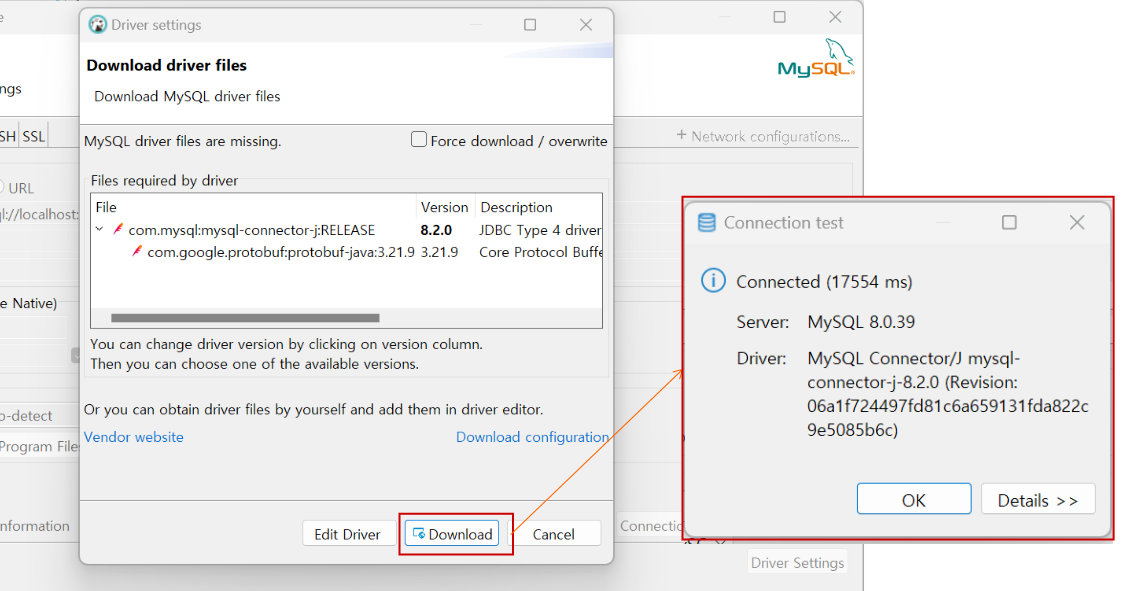Viewport: 1129px width, 591px height.
Task: Select com.google.protobuf:protobuf-java:3.21.9 file entry
Action: tap(281, 252)
